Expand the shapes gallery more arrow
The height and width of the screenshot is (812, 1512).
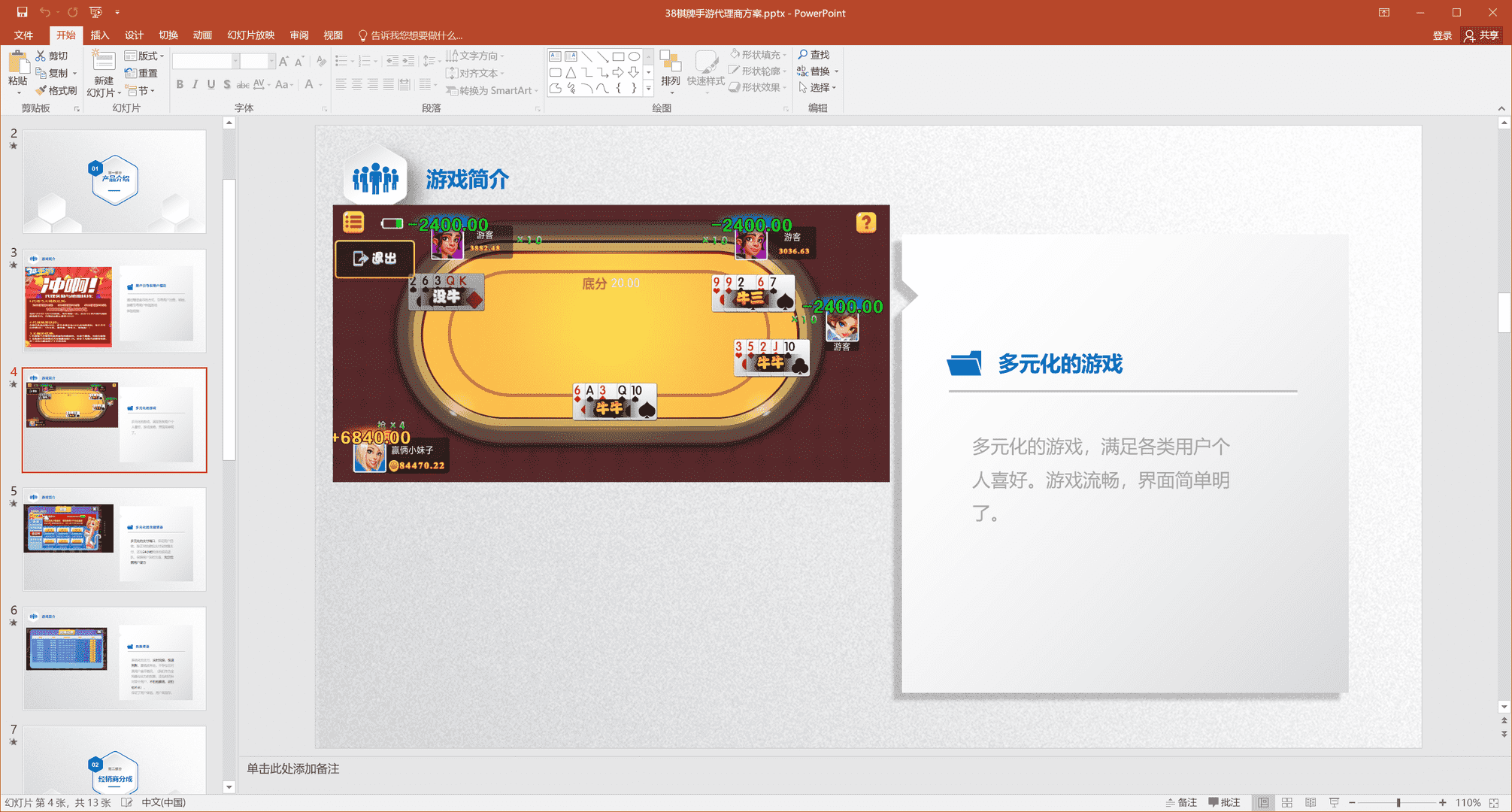[648, 89]
